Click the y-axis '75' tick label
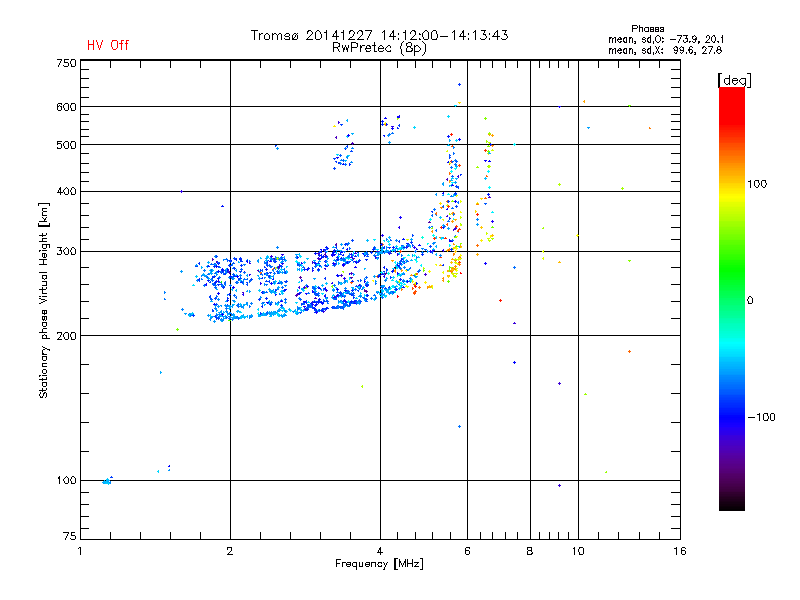Viewport: 800px width, 600px height. point(70,536)
